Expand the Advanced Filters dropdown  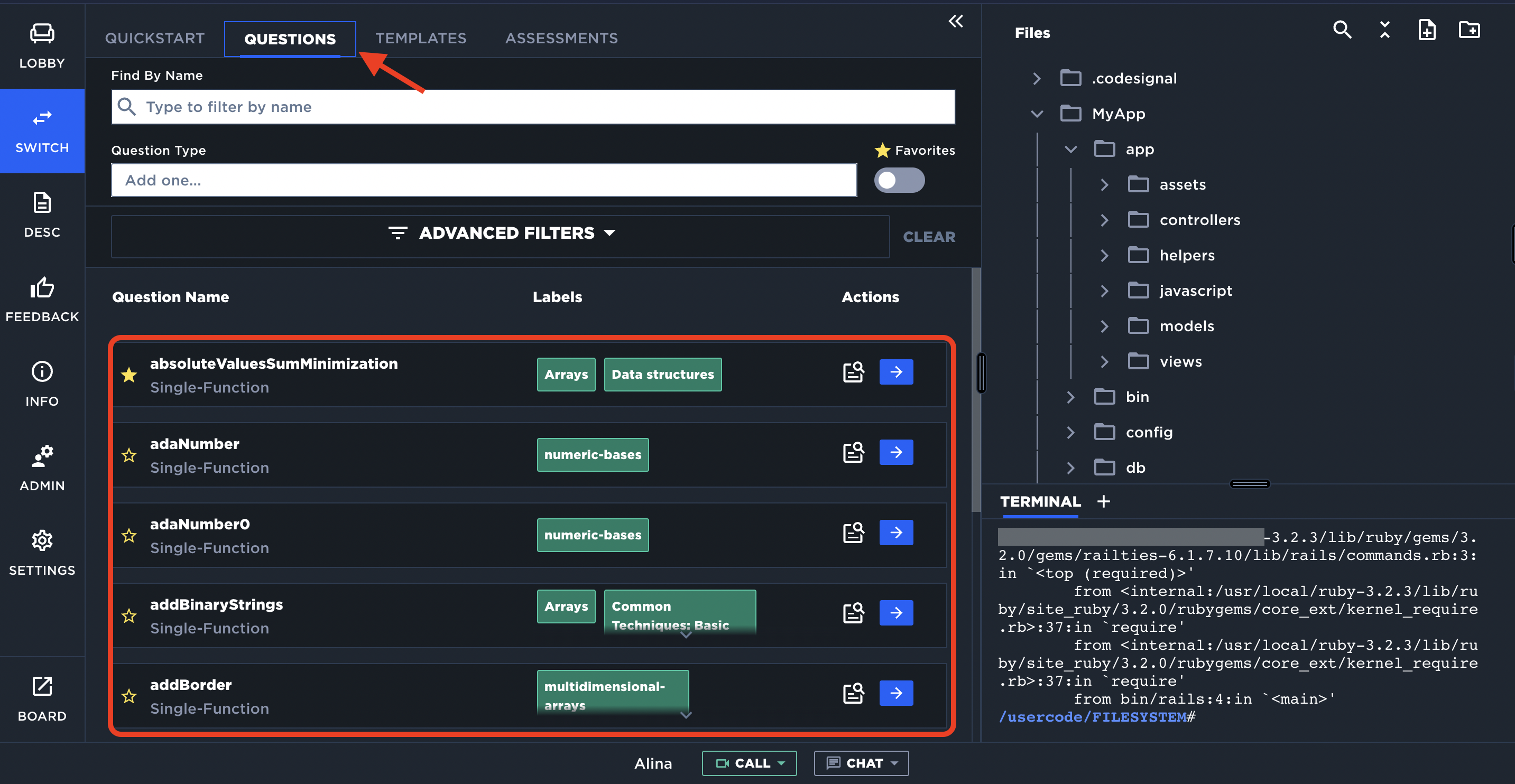point(501,236)
